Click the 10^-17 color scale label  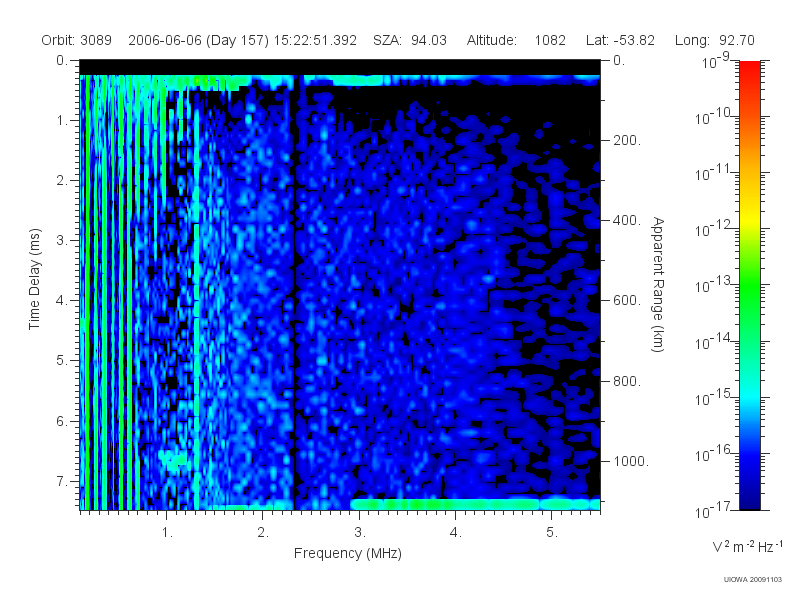point(712,509)
